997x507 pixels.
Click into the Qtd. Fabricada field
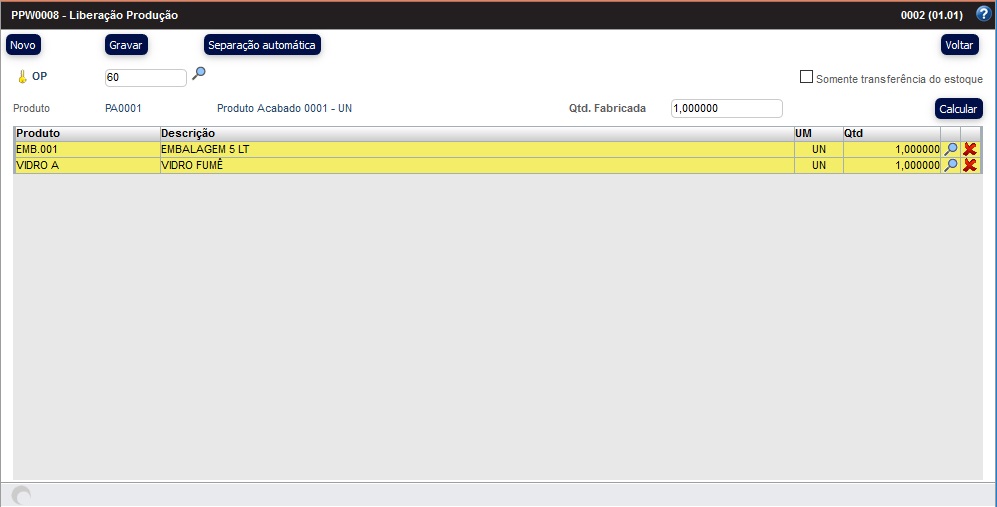726,108
